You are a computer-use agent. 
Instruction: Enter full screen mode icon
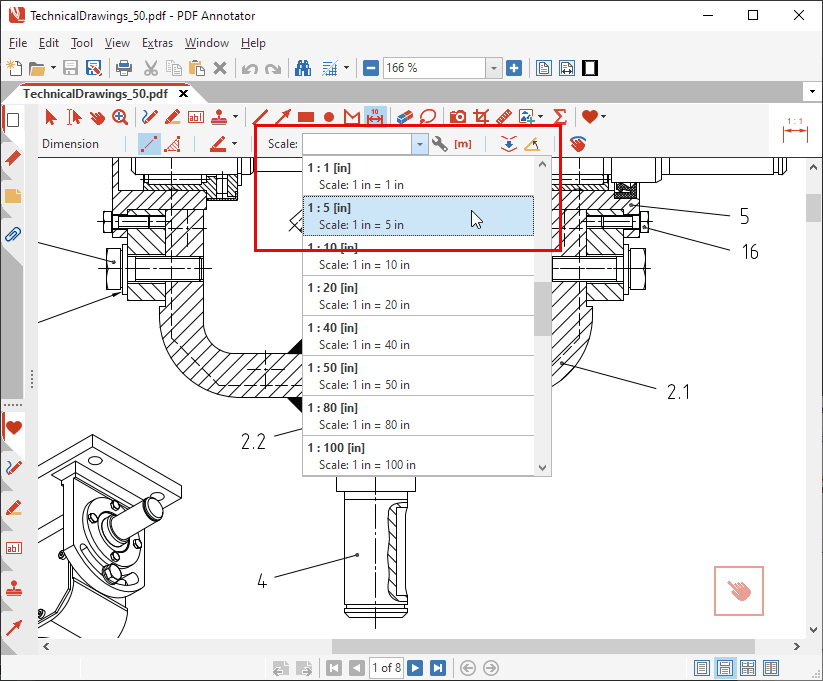590,68
